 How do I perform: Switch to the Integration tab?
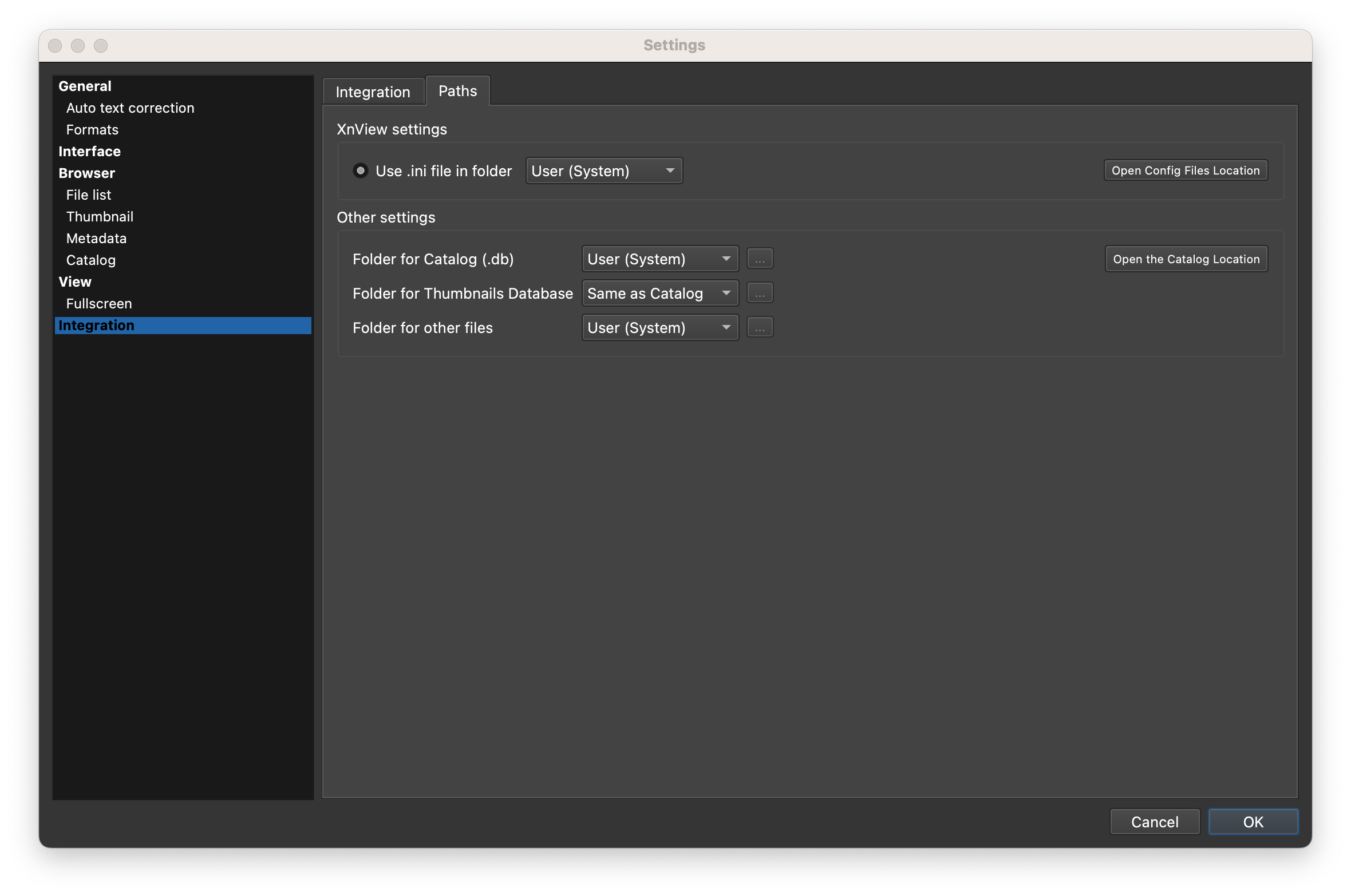(373, 92)
